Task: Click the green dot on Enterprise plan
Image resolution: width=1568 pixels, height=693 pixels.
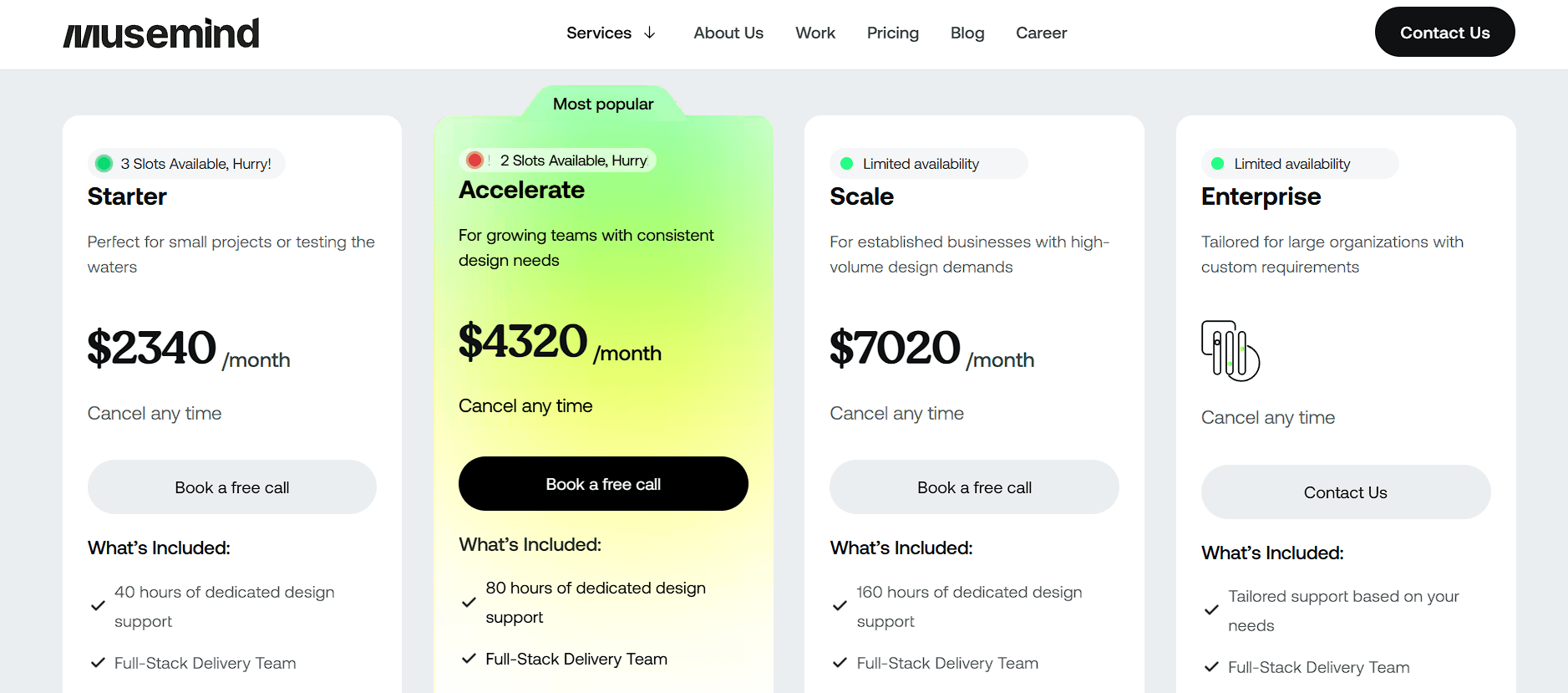Action: [1218, 164]
